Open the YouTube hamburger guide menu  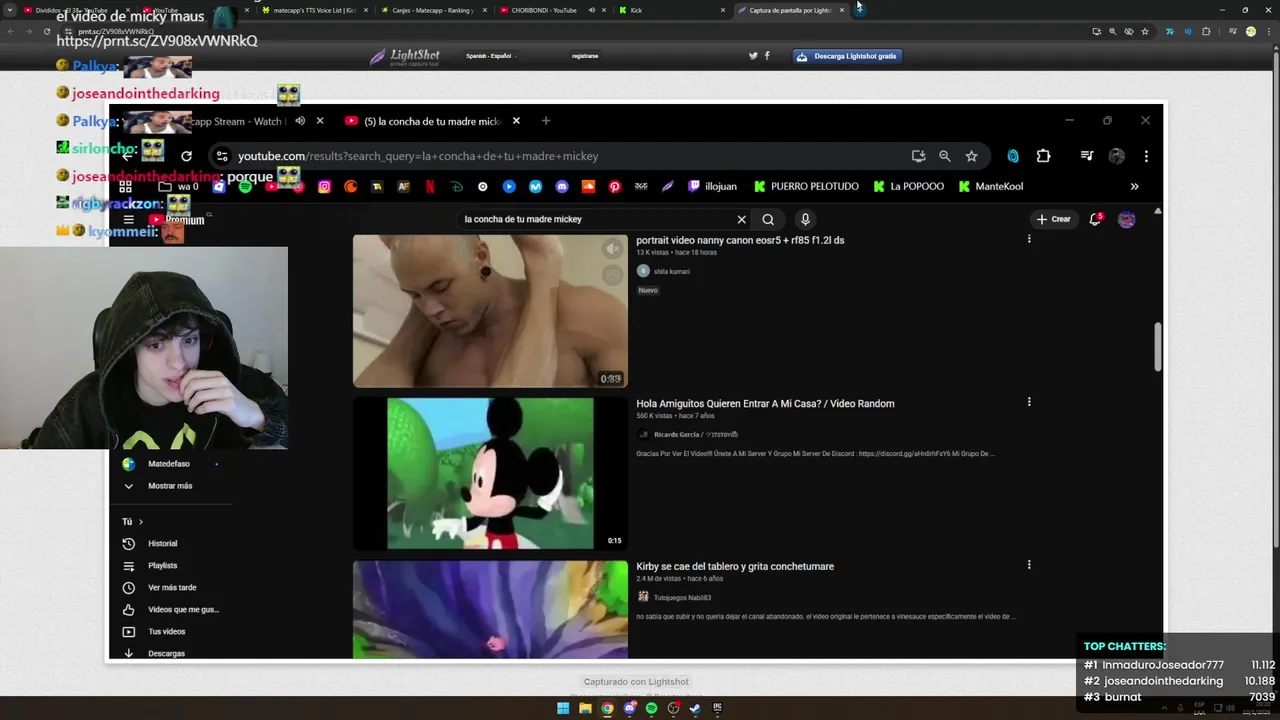pos(128,220)
